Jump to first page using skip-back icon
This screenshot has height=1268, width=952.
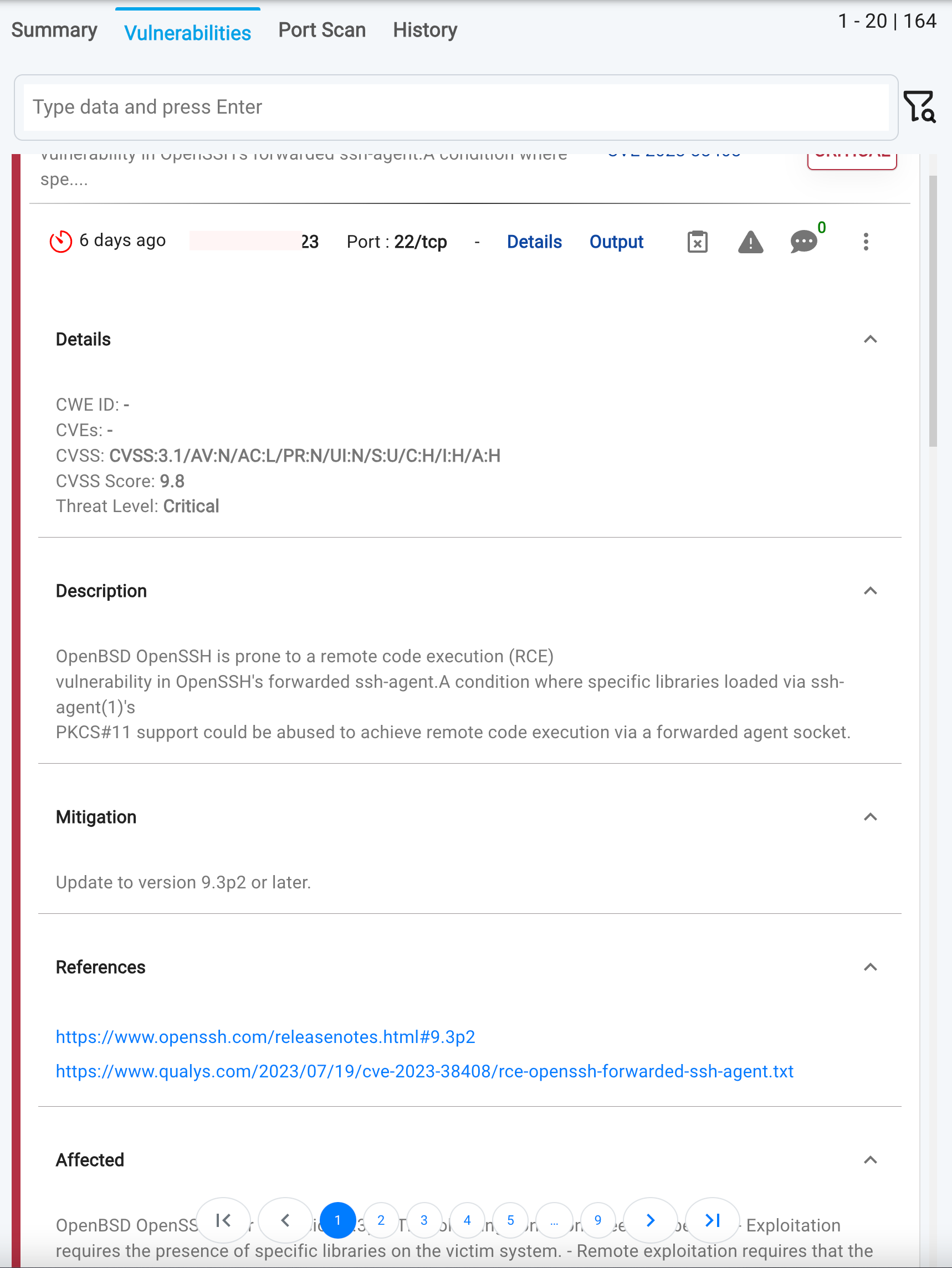coord(223,1220)
